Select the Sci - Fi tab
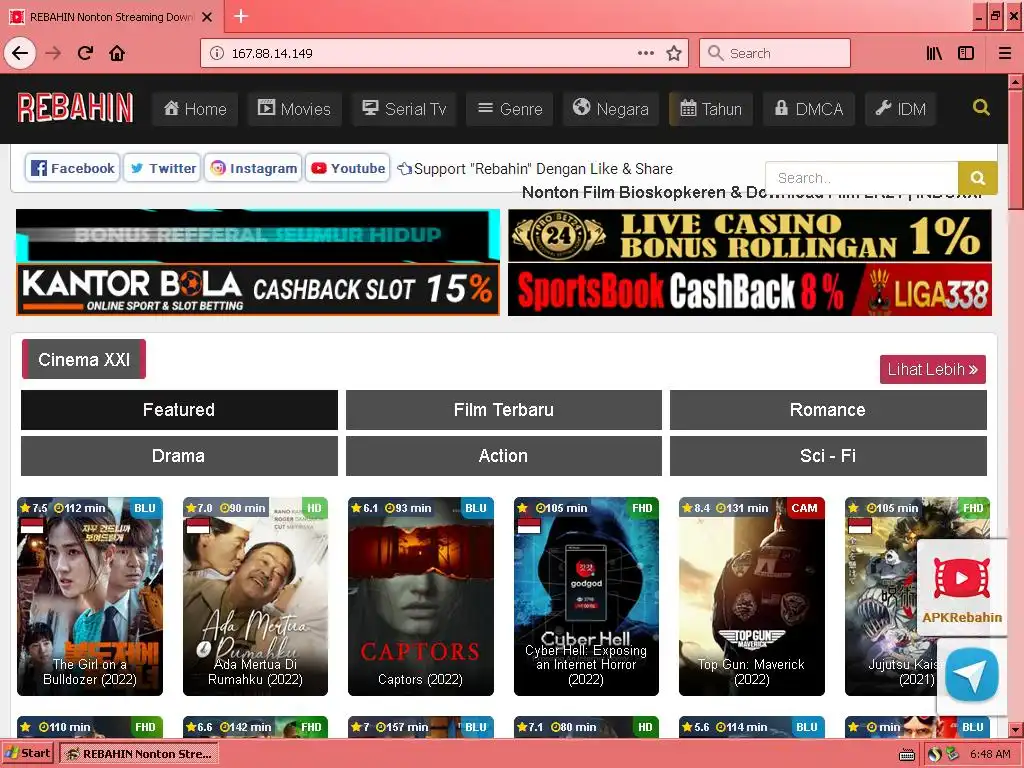This screenshot has height=768, width=1024. pyautogui.click(x=828, y=456)
